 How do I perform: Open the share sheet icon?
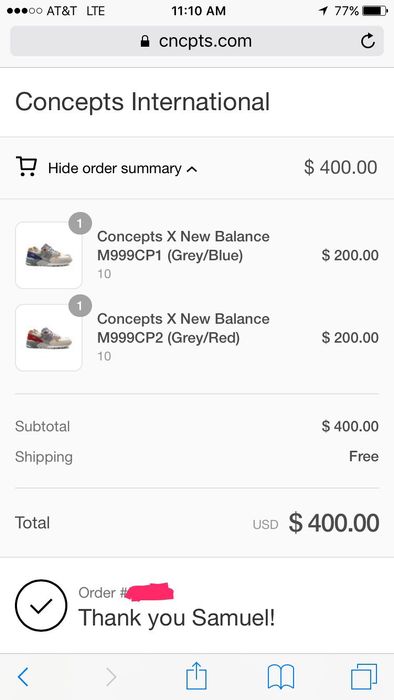coord(196,675)
